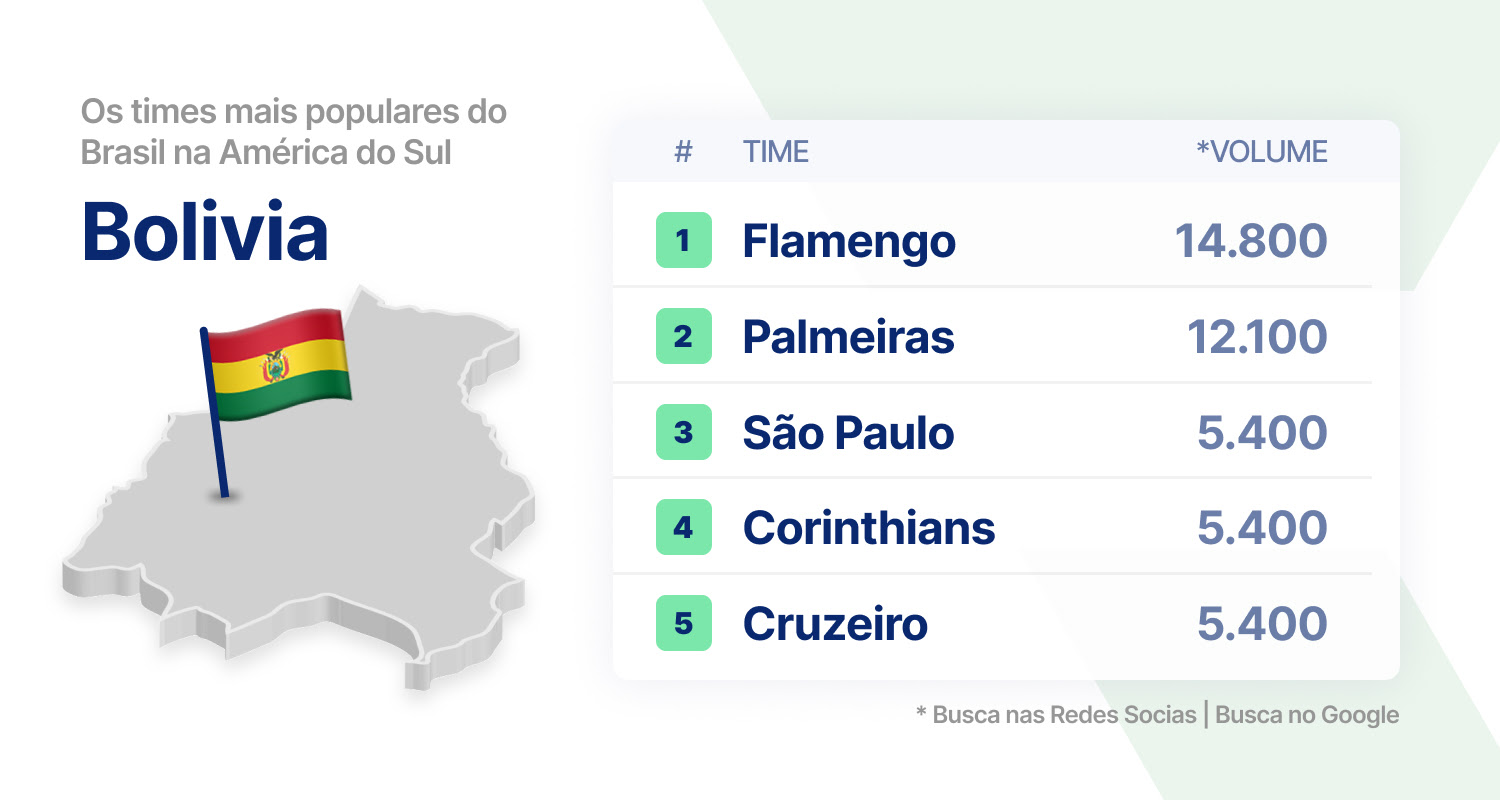Image resolution: width=1500 pixels, height=800 pixels.
Task: Click the # column header
Action: point(684,152)
